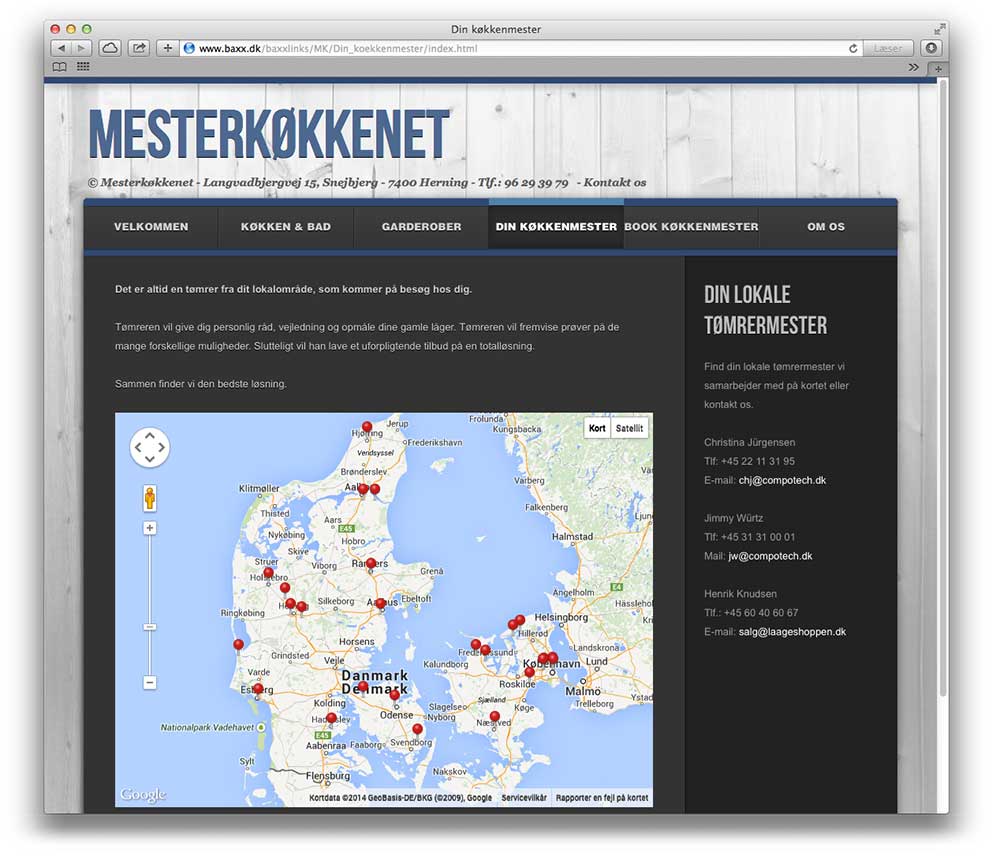The width and height of the screenshot is (1000, 864).
Task: Click the map zoom slider handle
Action: [149, 627]
